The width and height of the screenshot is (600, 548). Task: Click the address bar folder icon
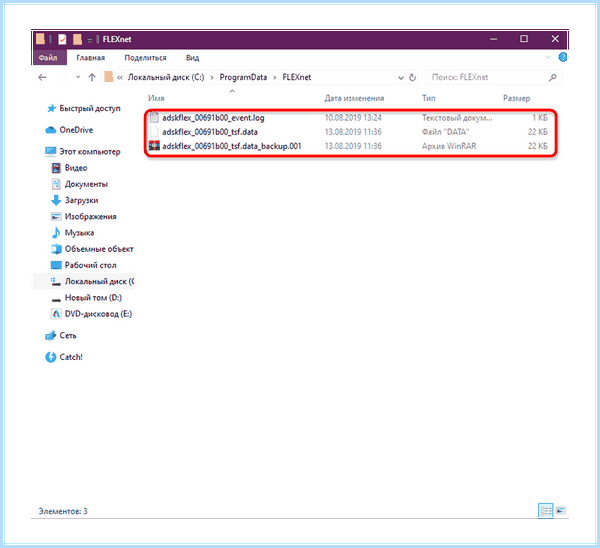point(108,77)
